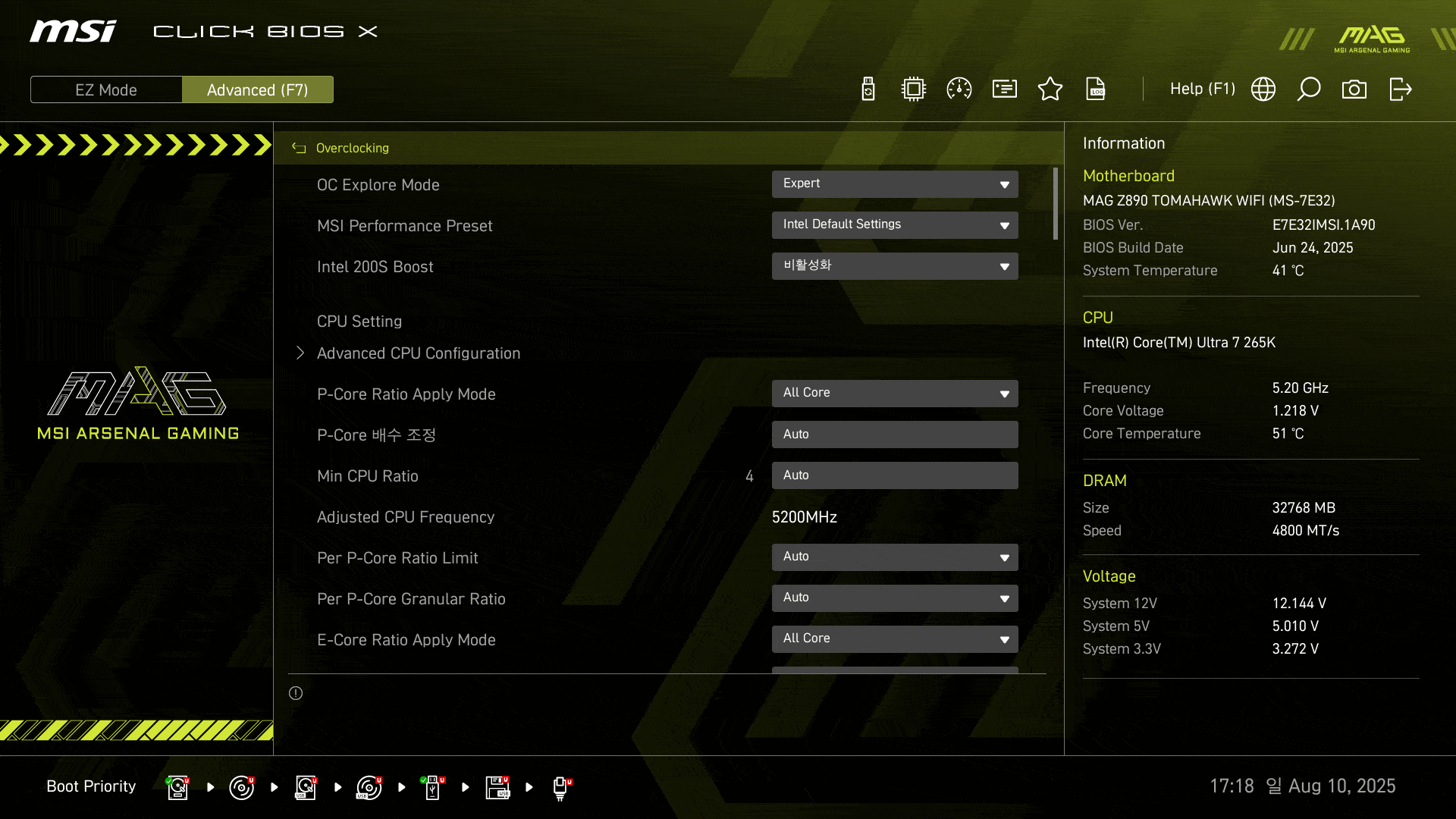This screenshot has width=1456, height=819.
Task: Select the USB CD/DVD boot device icon
Action: [x=369, y=787]
